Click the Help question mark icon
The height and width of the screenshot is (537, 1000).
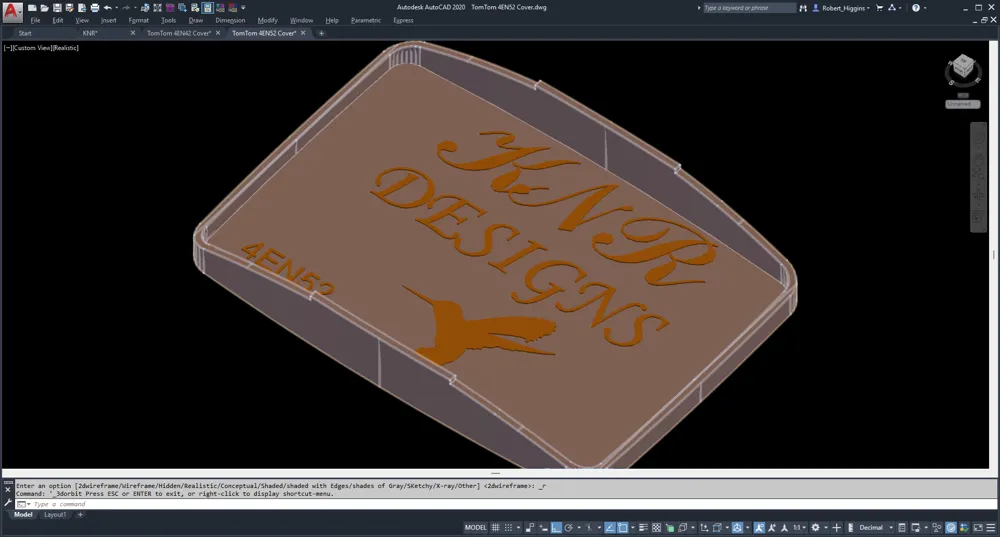pos(916,8)
